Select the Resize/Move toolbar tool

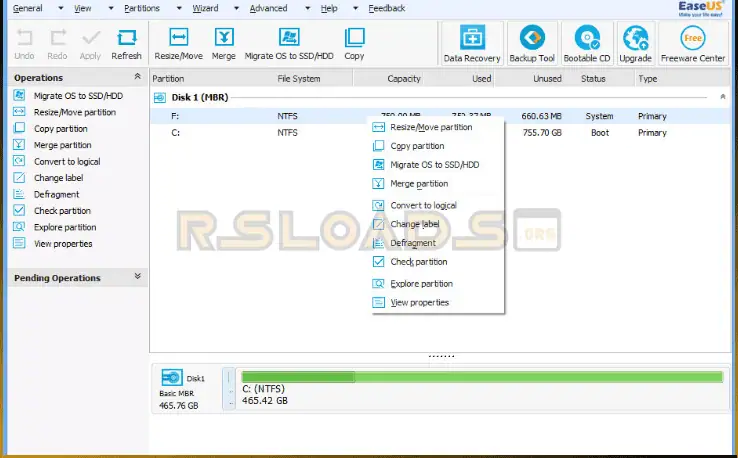click(178, 44)
